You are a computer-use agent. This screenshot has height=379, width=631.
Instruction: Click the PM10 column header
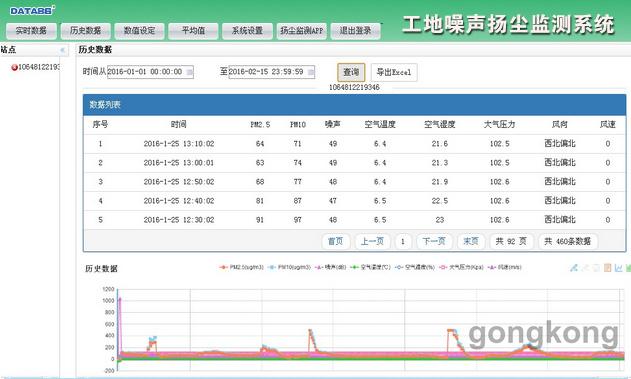click(x=298, y=125)
